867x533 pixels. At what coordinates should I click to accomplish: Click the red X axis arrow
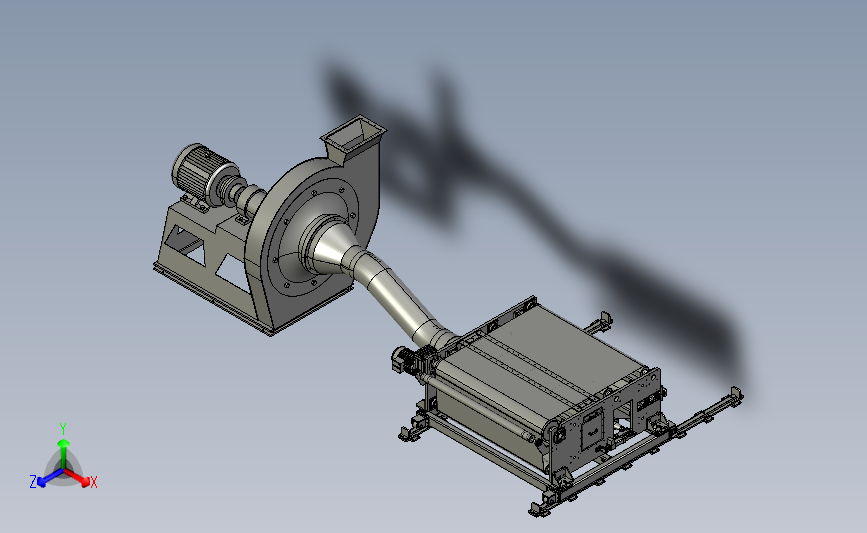[x=77, y=477]
